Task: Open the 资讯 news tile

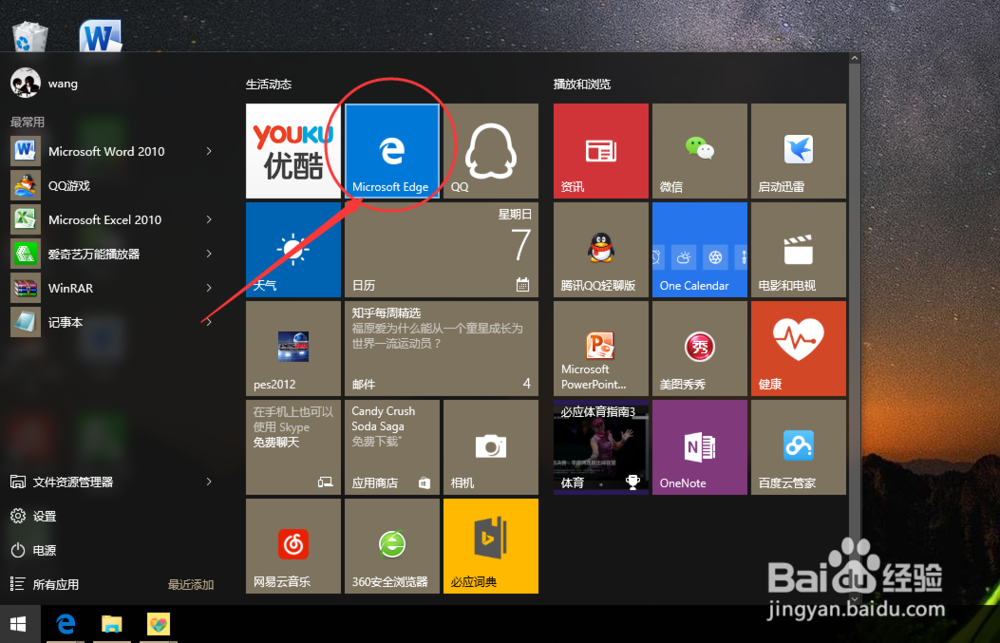Action: (601, 151)
